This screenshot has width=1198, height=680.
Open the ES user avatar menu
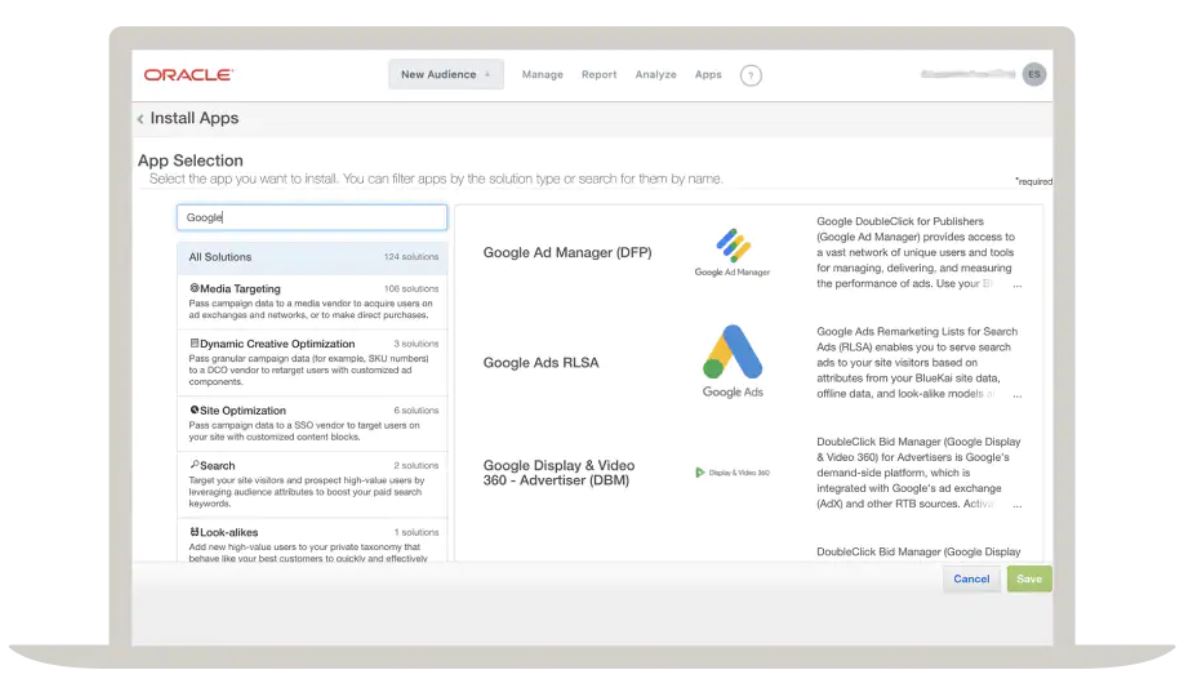pyautogui.click(x=1034, y=74)
